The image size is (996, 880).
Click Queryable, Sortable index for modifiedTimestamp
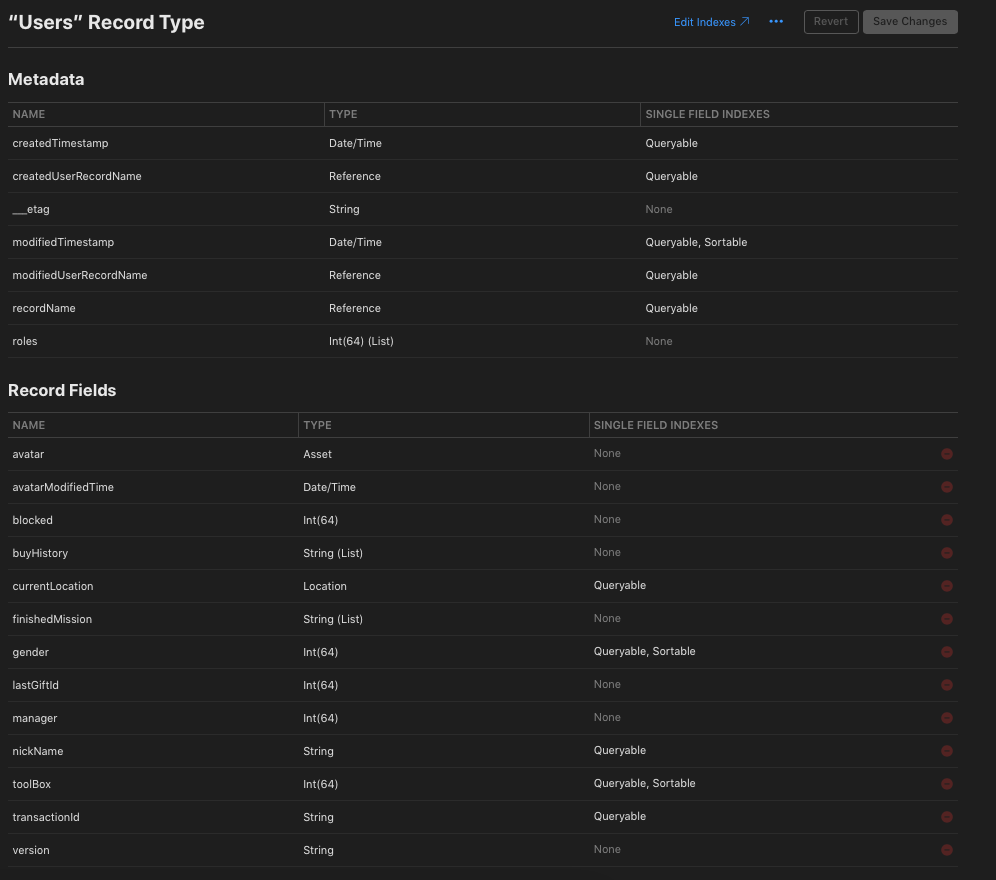[x=696, y=243]
